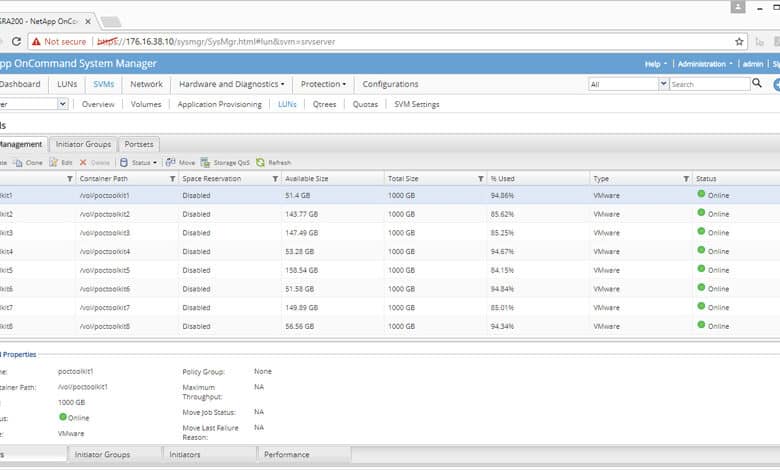
Task: Select row with path /vol/poctoolkit5
Action: (x=390, y=270)
